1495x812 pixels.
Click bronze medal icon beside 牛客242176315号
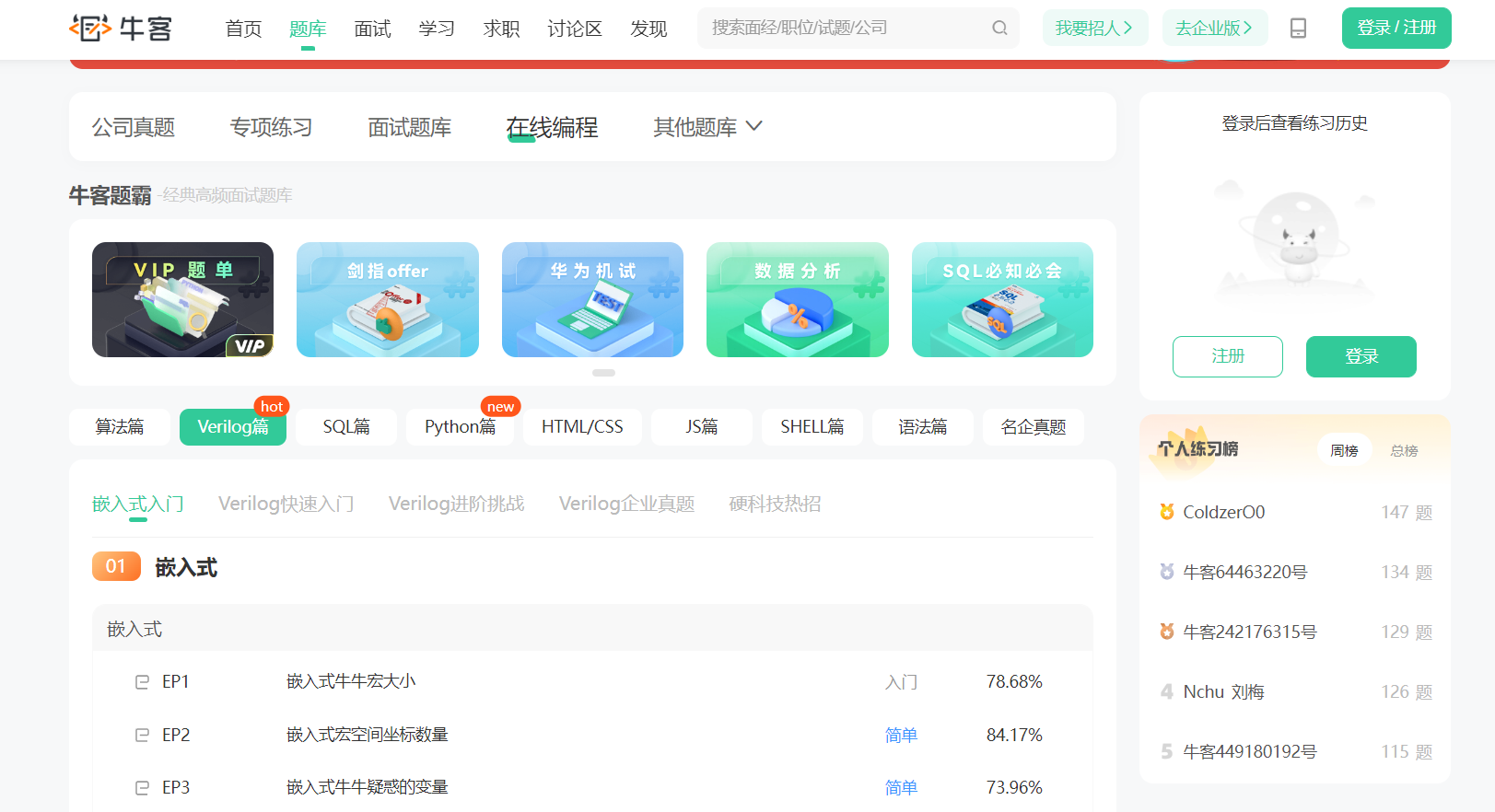[x=1167, y=632]
